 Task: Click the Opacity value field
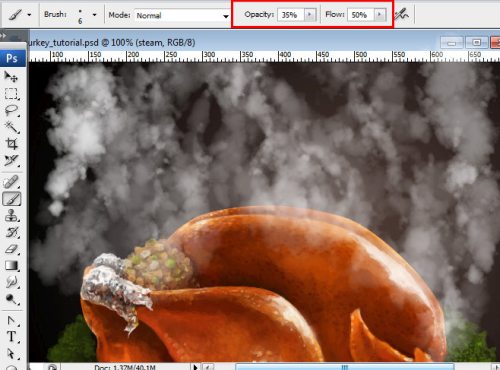pos(291,15)
